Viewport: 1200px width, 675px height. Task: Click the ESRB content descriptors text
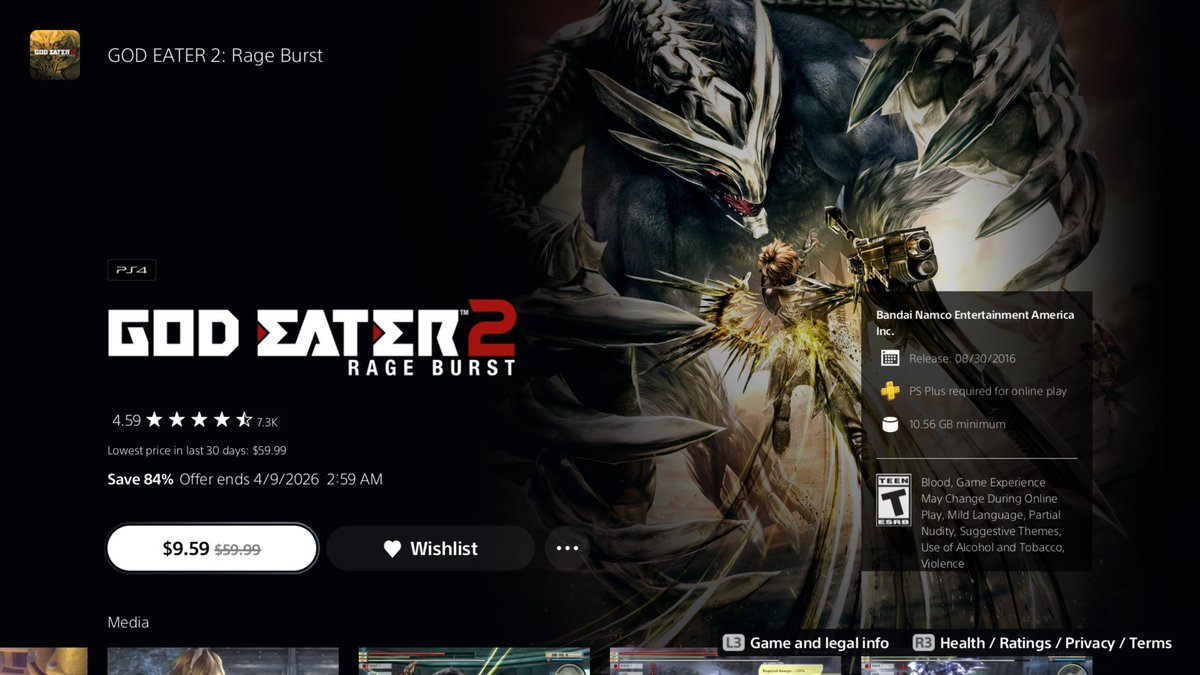tap(991, 523)
